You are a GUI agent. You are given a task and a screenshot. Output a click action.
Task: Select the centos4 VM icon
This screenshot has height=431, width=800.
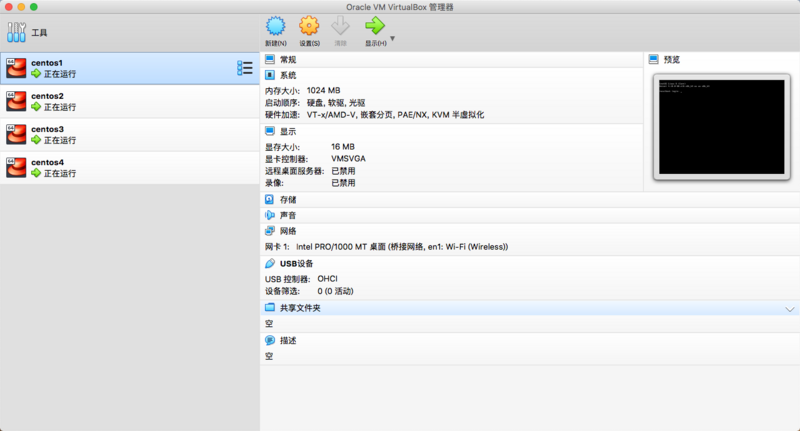(16, 167)
